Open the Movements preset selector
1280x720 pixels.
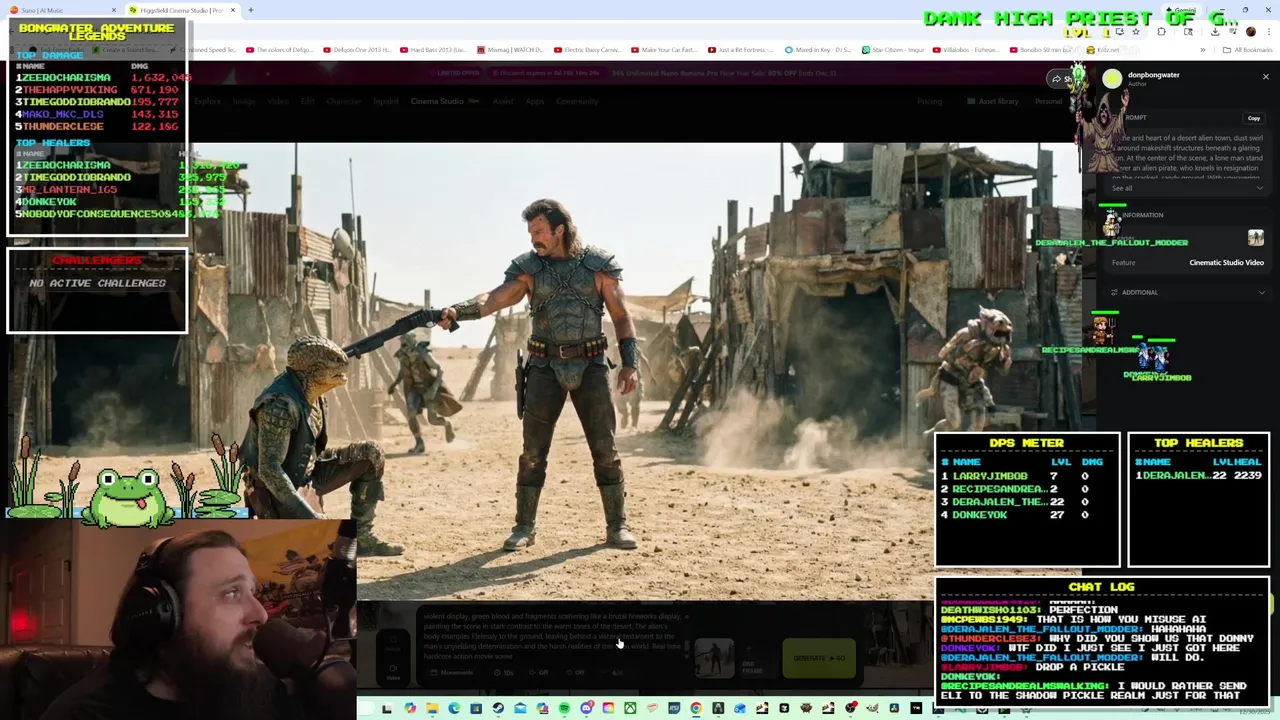453,672
